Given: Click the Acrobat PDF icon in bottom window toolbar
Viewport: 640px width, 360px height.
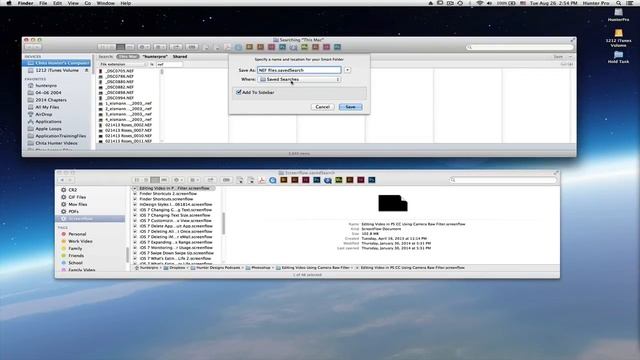Looking at the screenshot, I should [x=262, y=180].
